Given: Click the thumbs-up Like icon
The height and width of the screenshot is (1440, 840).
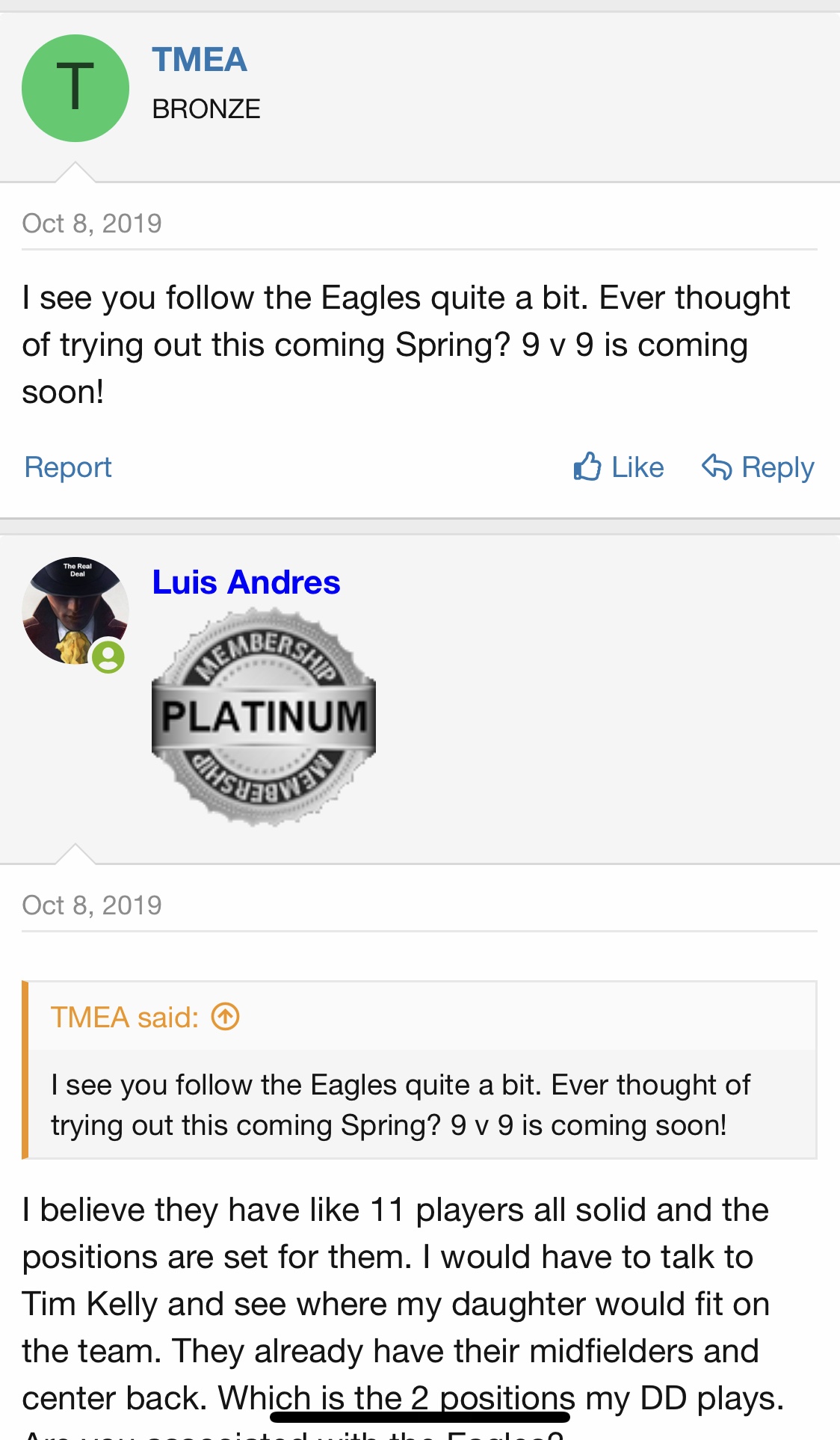Looking at the screenshot, I should click(588, 467).
